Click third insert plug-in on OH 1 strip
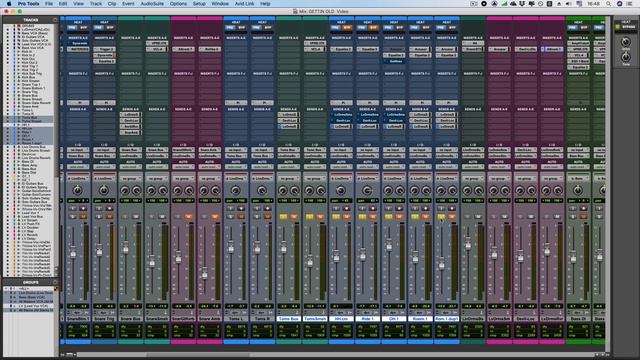This screenshot has height=360, width=640. [x=394, y=61]
